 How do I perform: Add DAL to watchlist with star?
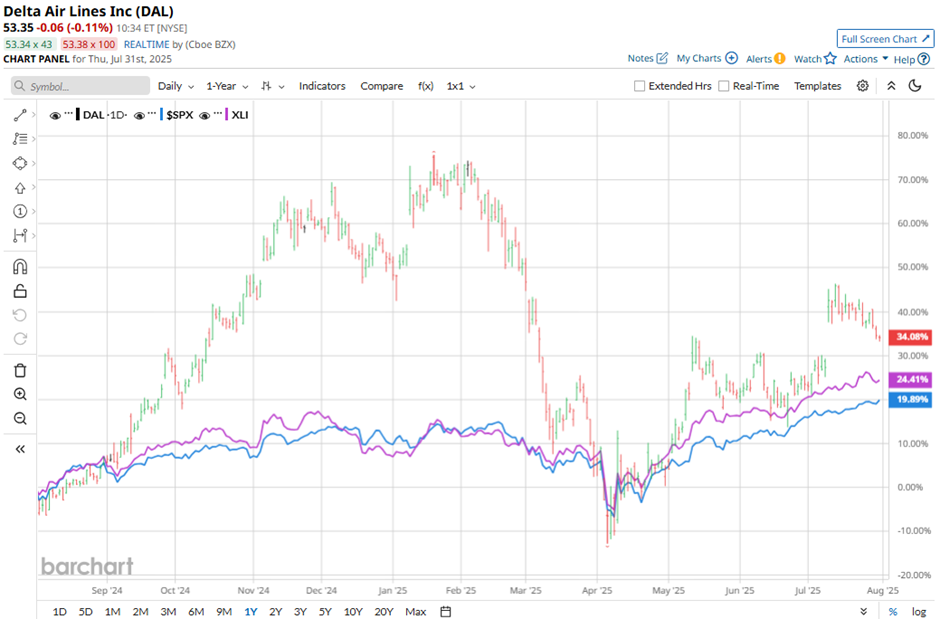[x=830, y=58]
